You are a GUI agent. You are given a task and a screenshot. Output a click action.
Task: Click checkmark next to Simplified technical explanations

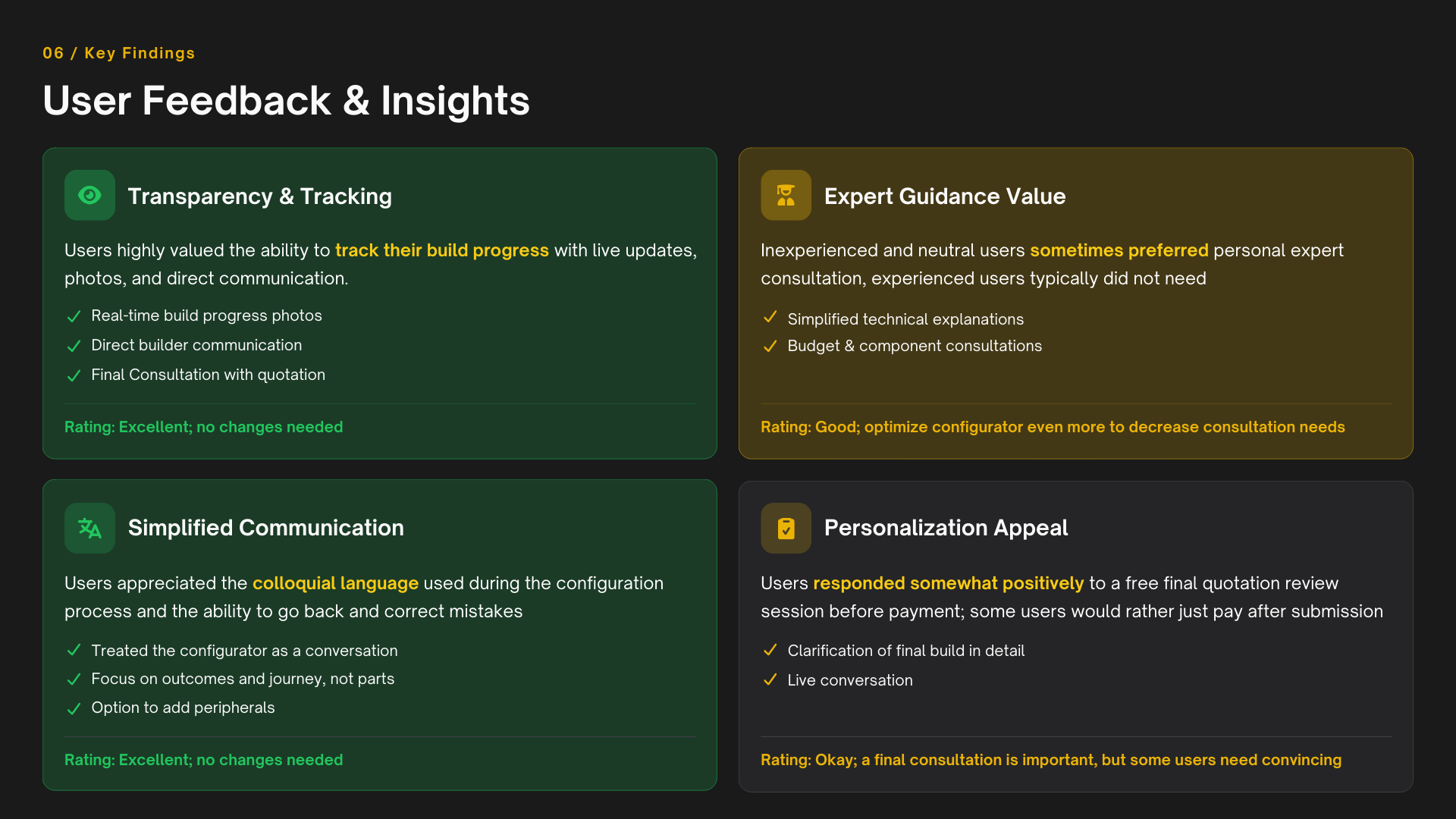point(770,317)
